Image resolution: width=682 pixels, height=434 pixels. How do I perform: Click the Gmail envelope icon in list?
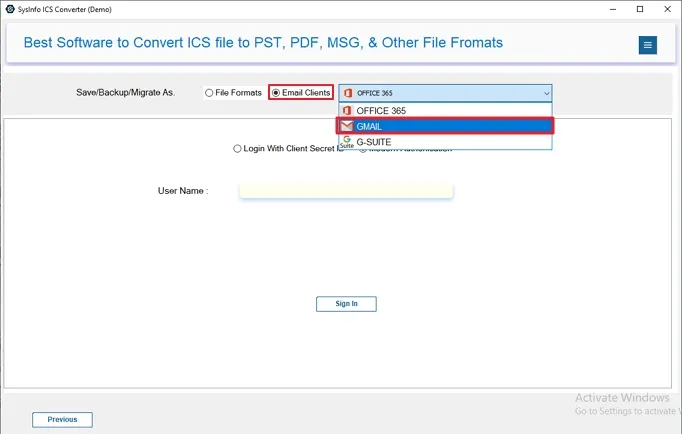click(x=347, y=126)
